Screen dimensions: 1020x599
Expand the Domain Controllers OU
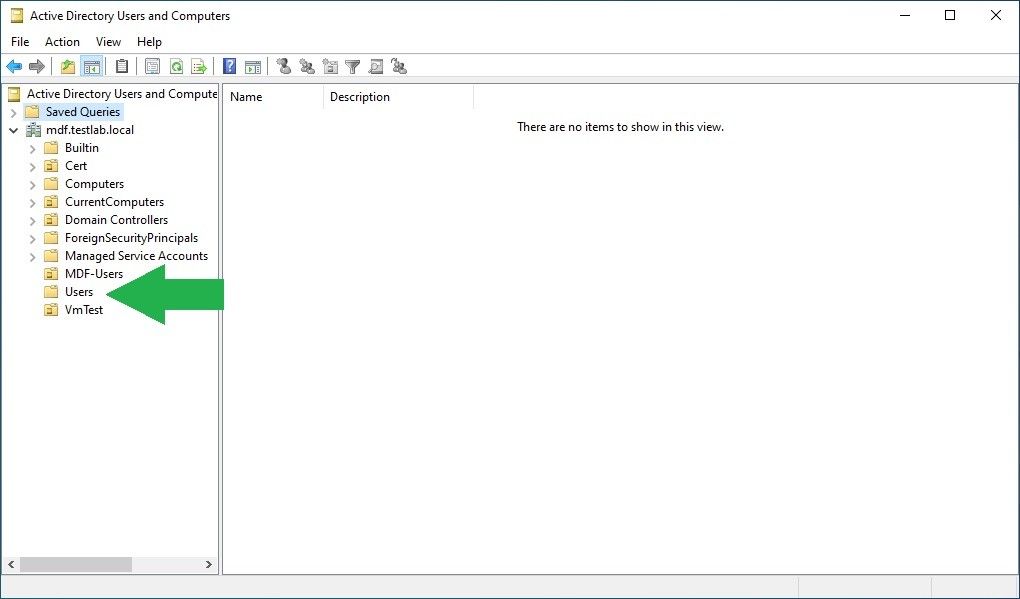pyautogui.click(x=33, y=220)
